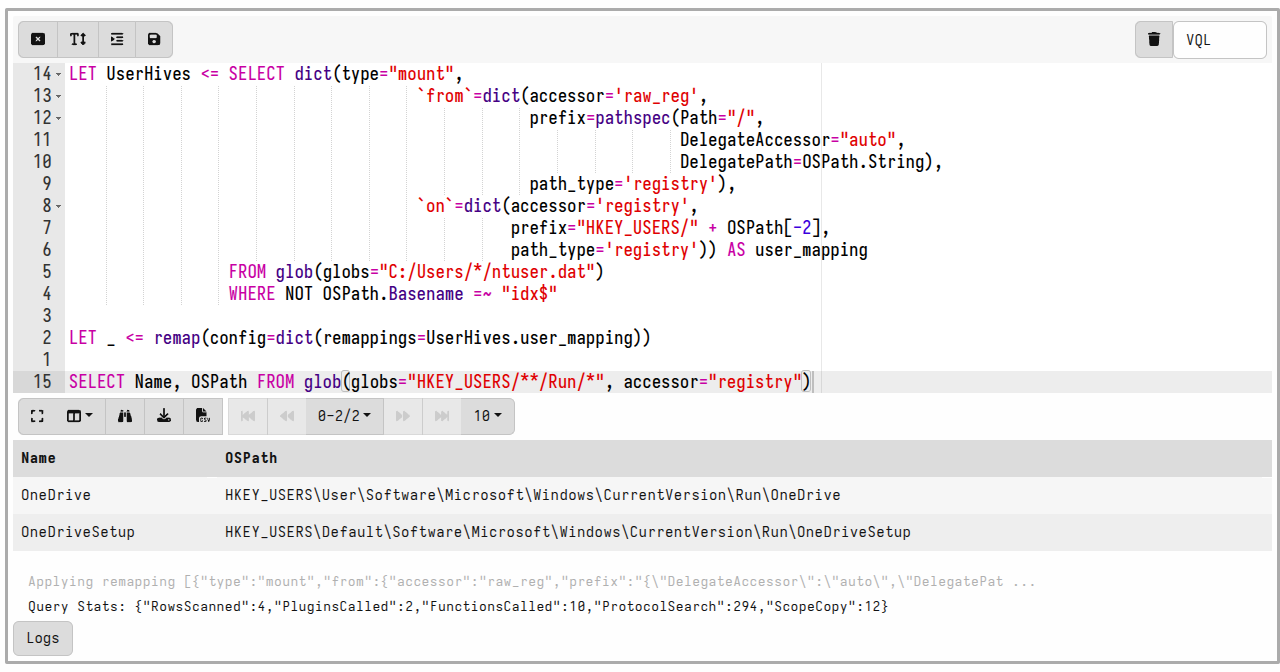This screenshot has width=1280, height=672.
Task: Click the close editor X icon
Action: (x=38, y=39)
